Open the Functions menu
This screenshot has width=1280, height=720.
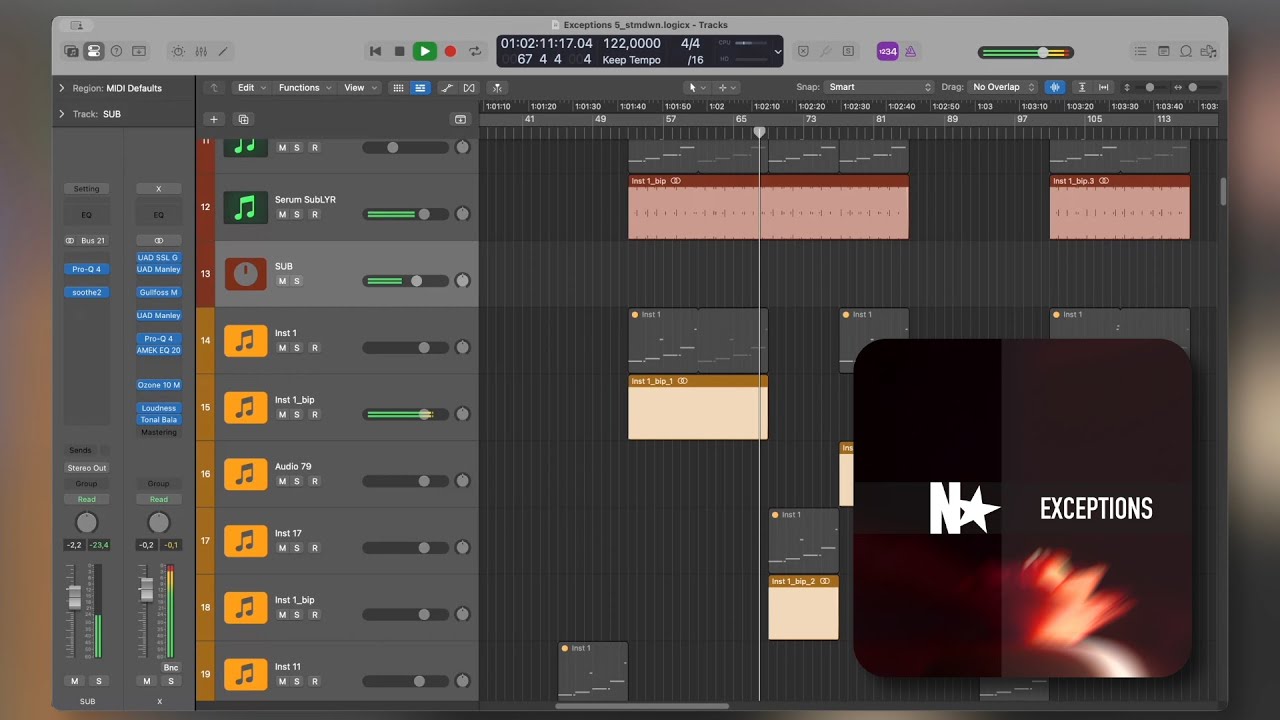pyautogui.click(x=304, y=88)
